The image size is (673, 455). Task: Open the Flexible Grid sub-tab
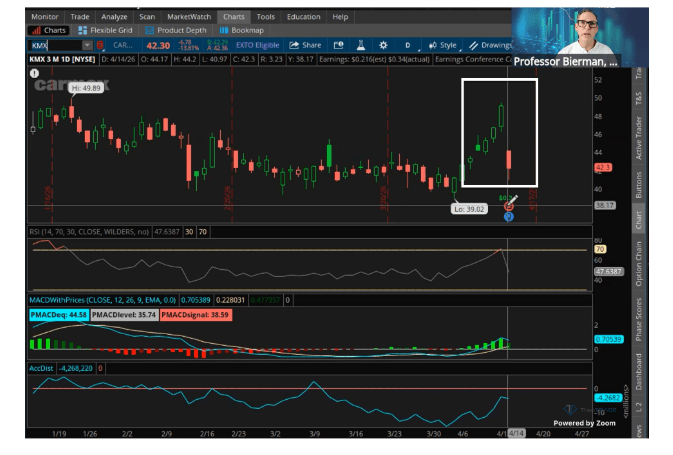click(x=105, y=30)
